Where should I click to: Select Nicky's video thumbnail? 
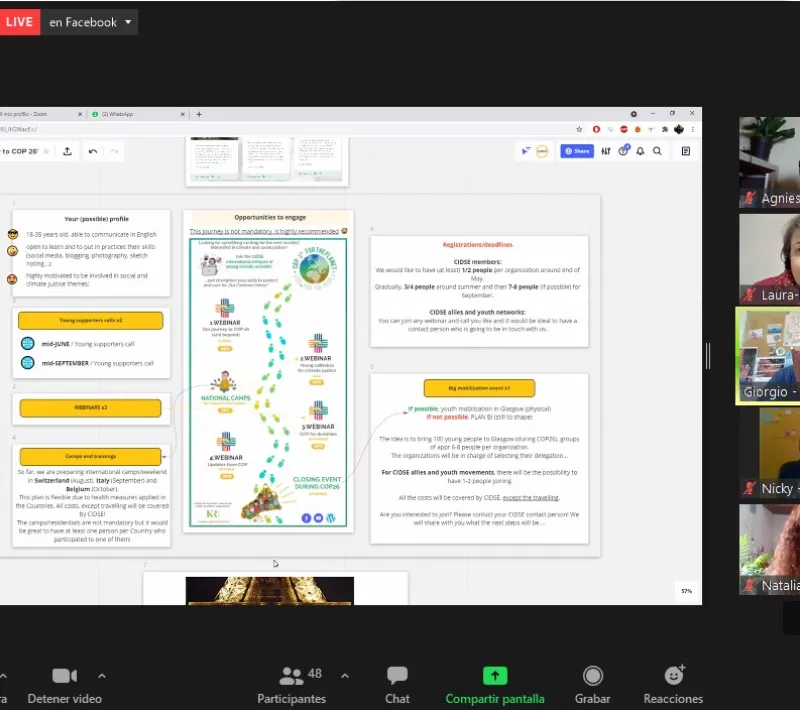[770, 452]
